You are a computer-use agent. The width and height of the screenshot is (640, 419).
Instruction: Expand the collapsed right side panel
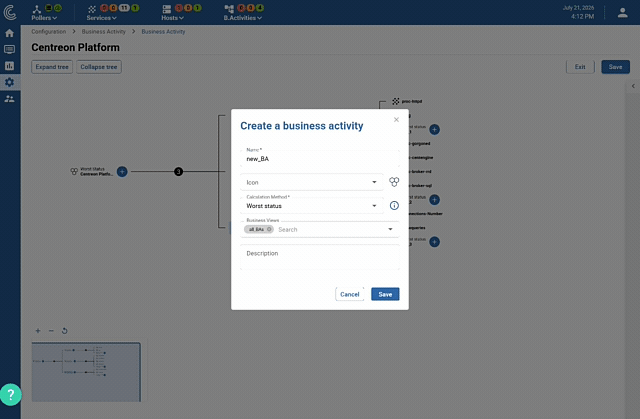coord(633,86)
